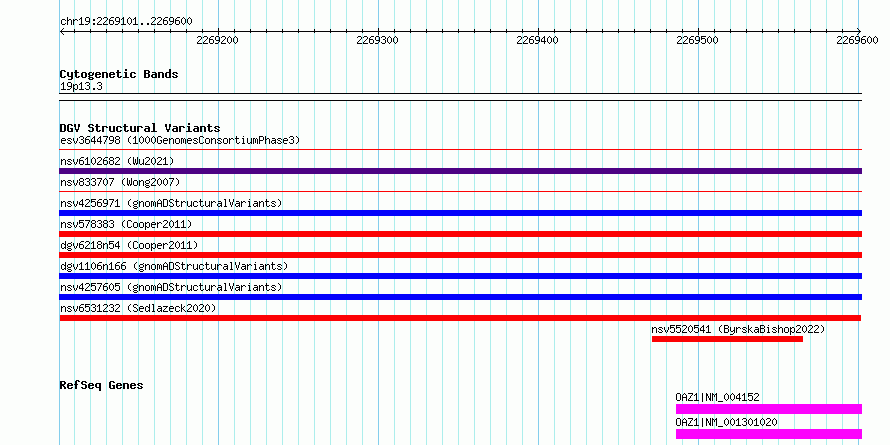Click the short red nsv5520541 bar
The width and height of the screenshot is (890, 445).
coord(727,339)
